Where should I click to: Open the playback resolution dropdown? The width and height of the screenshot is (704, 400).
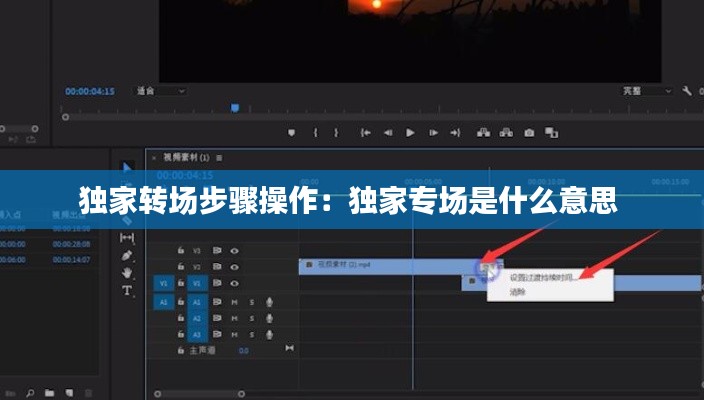[640, 91]
